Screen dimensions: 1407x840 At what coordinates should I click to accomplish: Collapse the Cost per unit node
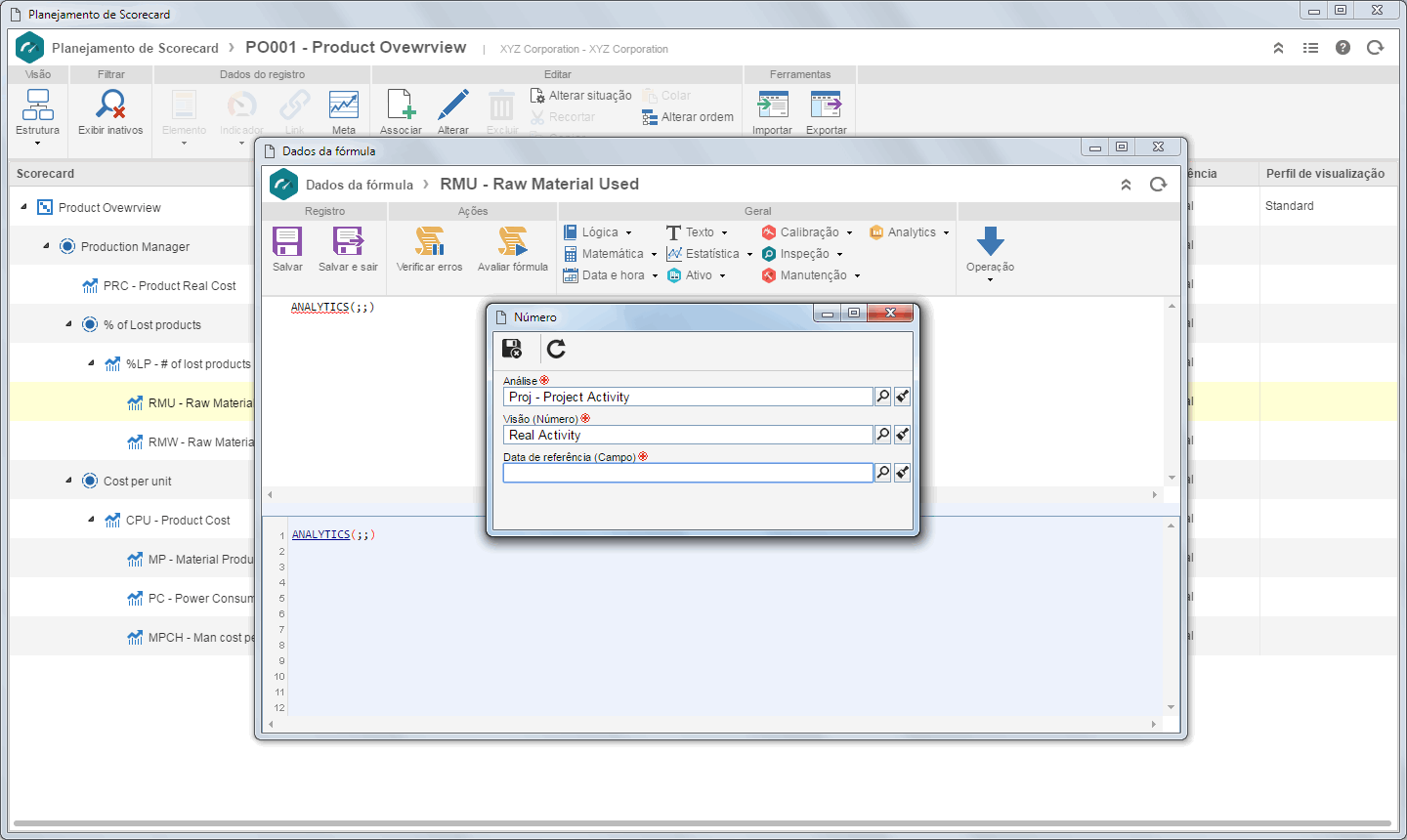point(68,481)
